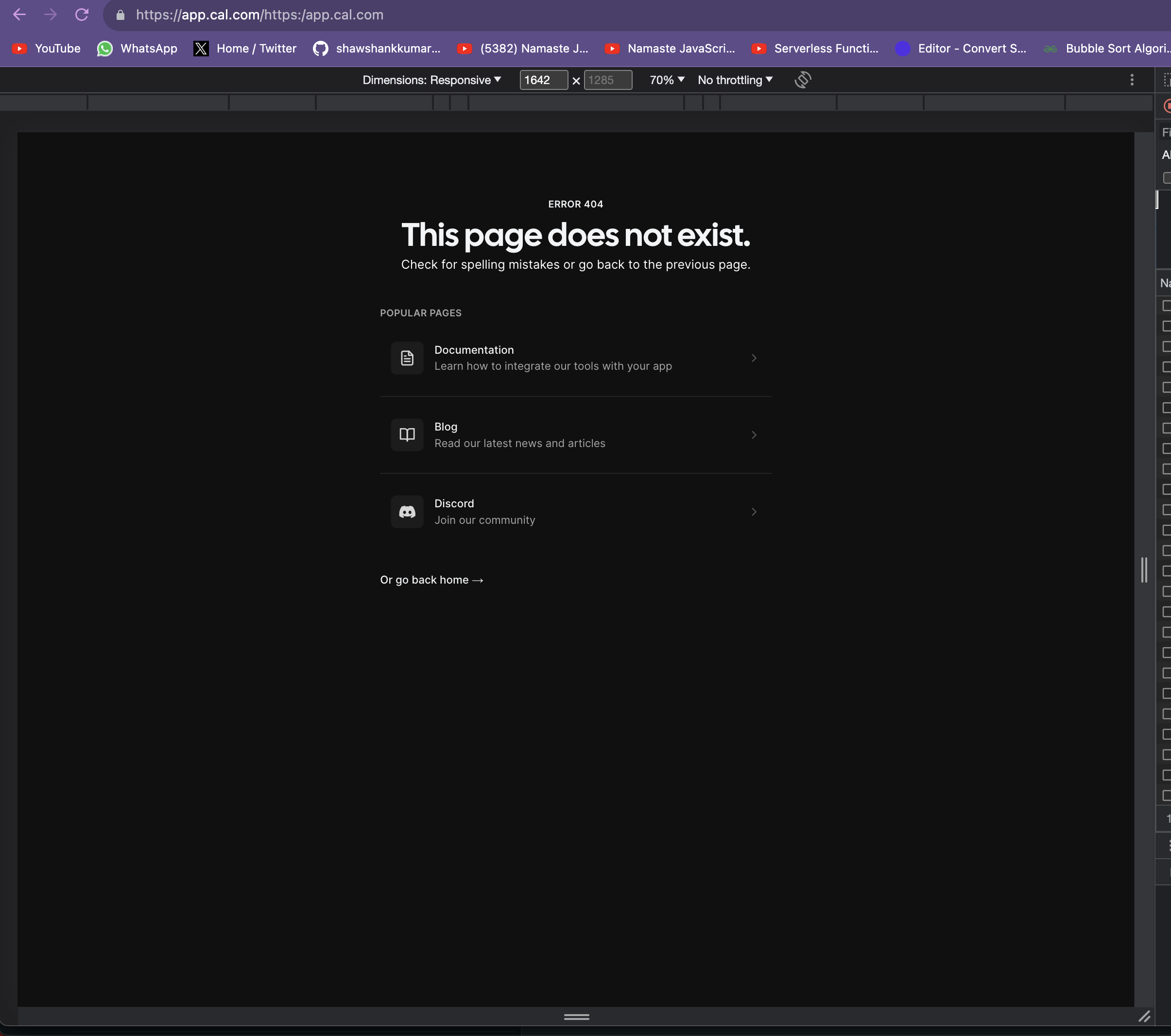Open the Home / Twitter bookmark

point(245,48)
